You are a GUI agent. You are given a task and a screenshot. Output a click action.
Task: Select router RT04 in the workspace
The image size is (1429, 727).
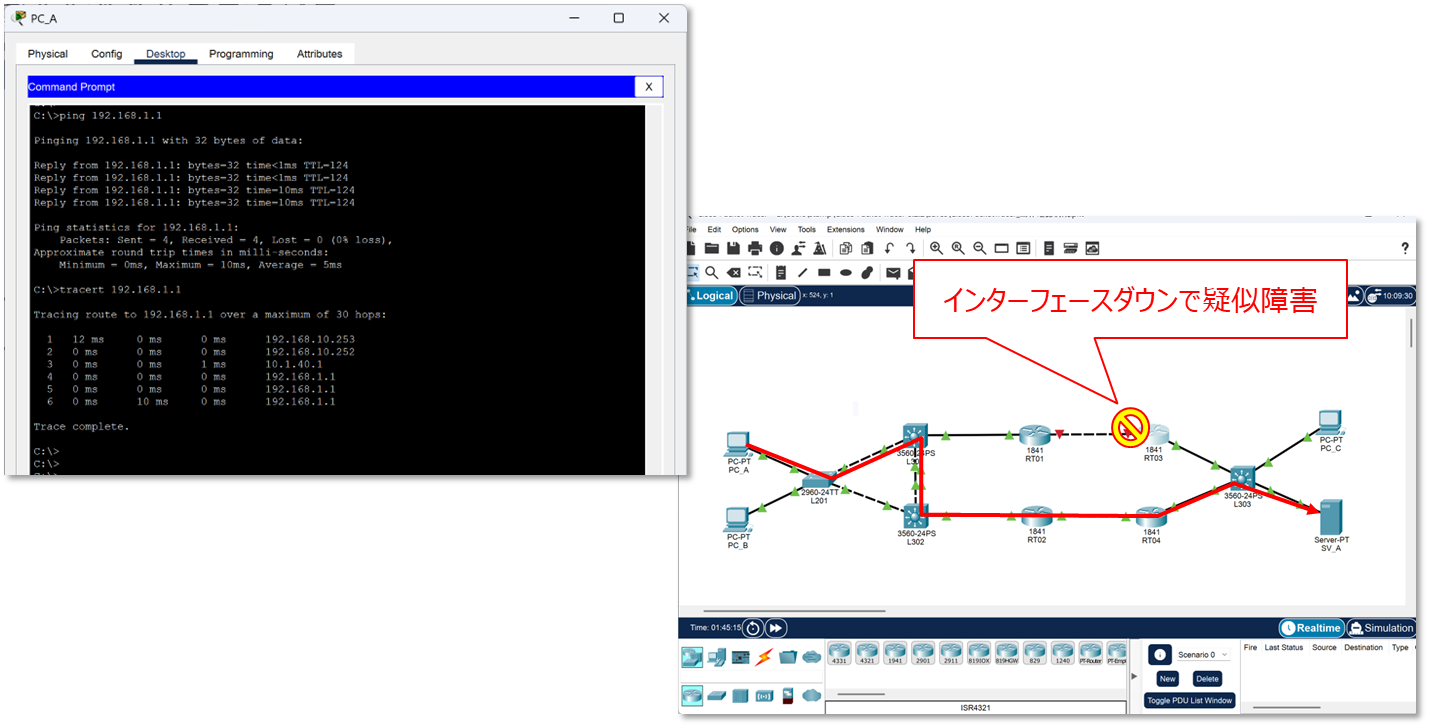coord(1151,517)
